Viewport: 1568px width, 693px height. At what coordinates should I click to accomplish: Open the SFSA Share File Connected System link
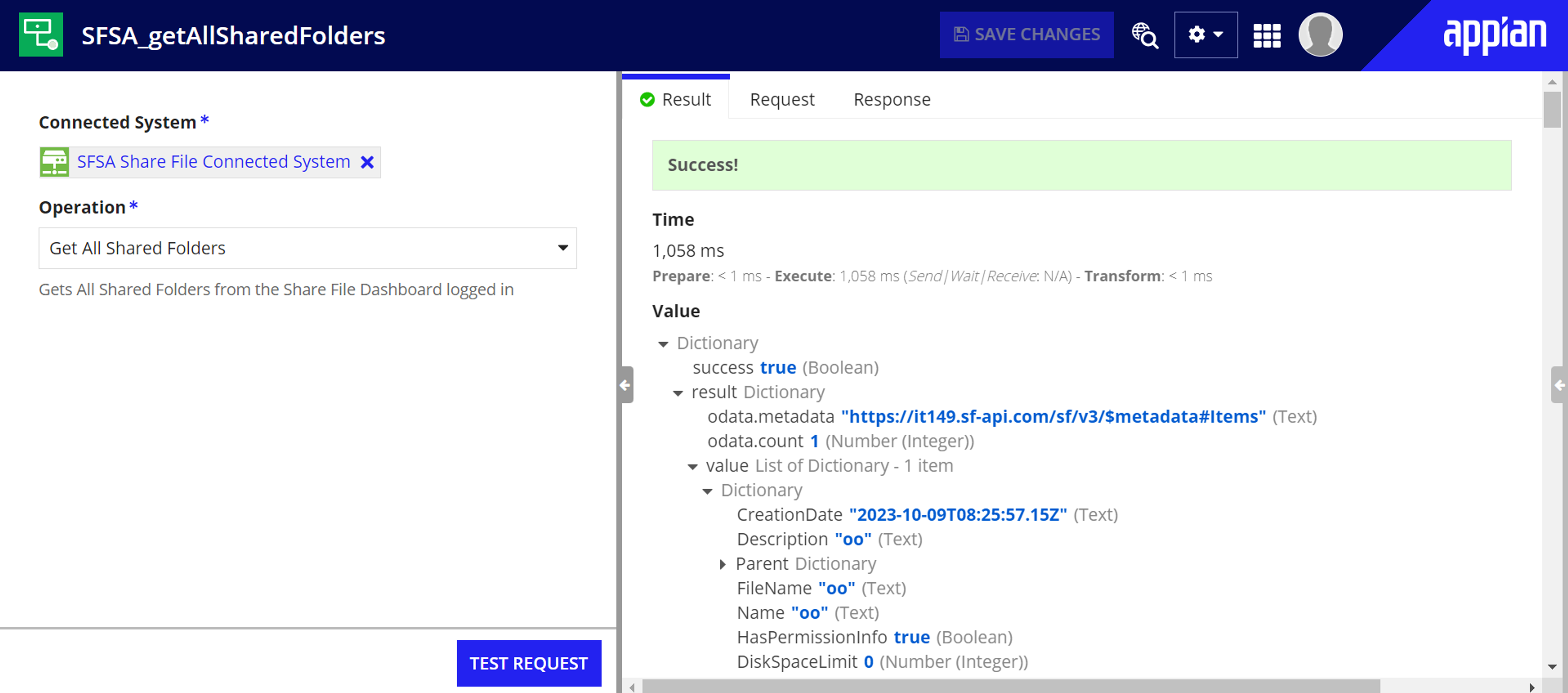214,161
